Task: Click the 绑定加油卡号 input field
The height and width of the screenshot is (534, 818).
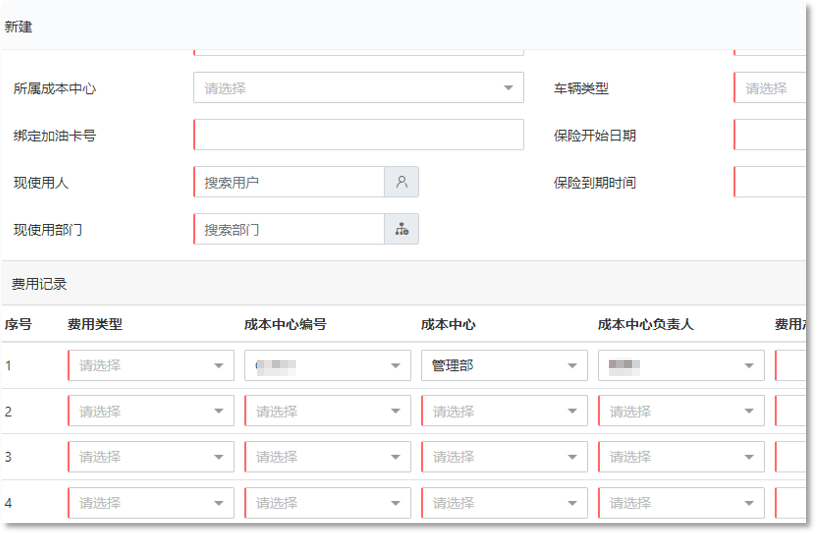Action: 358,135
